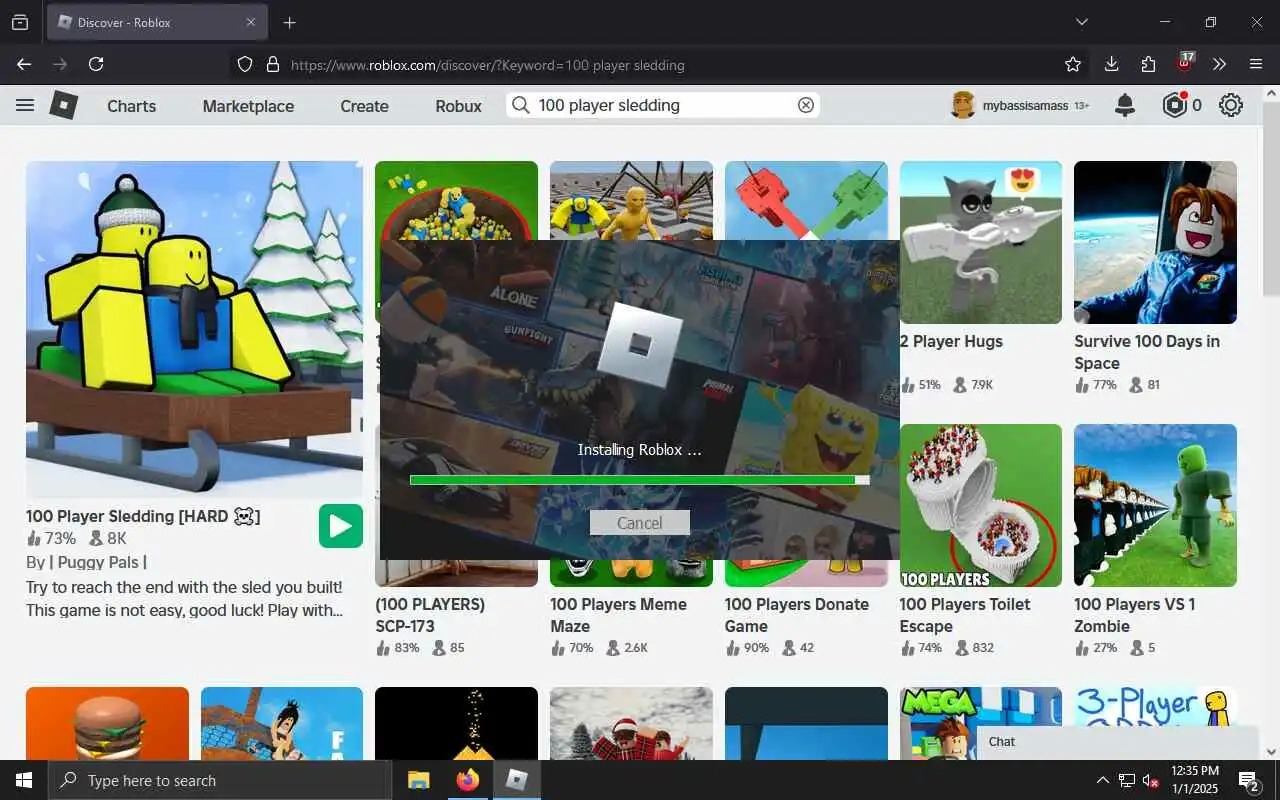Show hidden system tray icons
Screen dimensions: 1280x800
pyautogui.click(x=1102, y=780)
